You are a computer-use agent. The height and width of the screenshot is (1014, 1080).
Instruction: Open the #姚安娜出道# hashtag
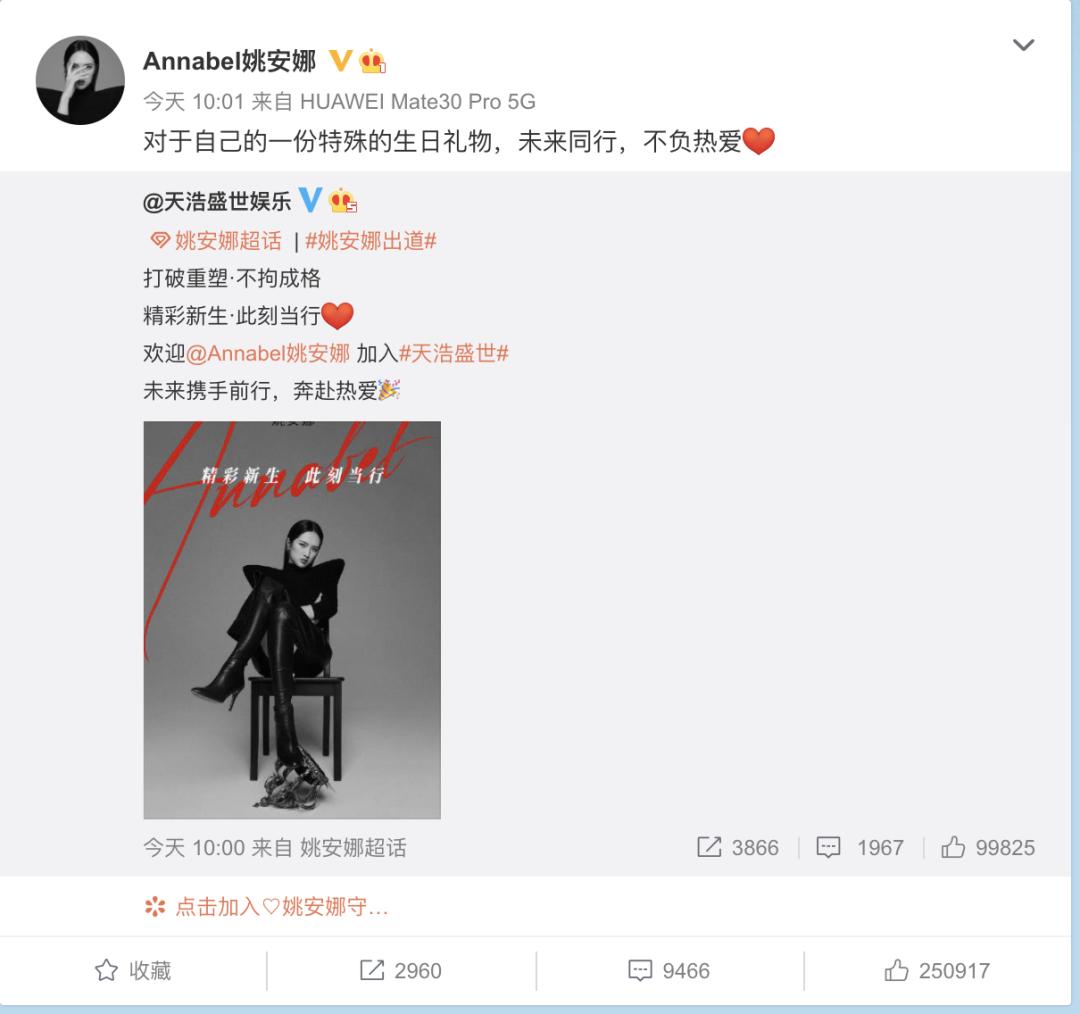tap(371, 240)
